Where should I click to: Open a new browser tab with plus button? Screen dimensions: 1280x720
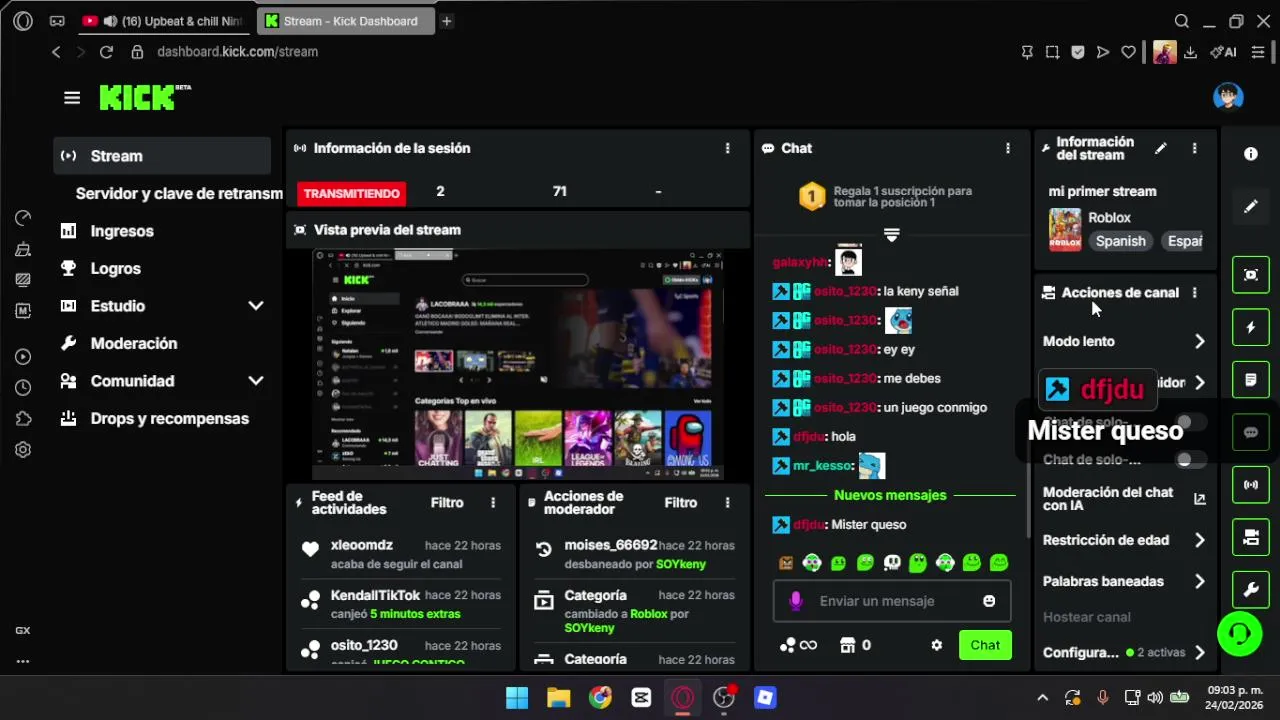pos(447,21)
